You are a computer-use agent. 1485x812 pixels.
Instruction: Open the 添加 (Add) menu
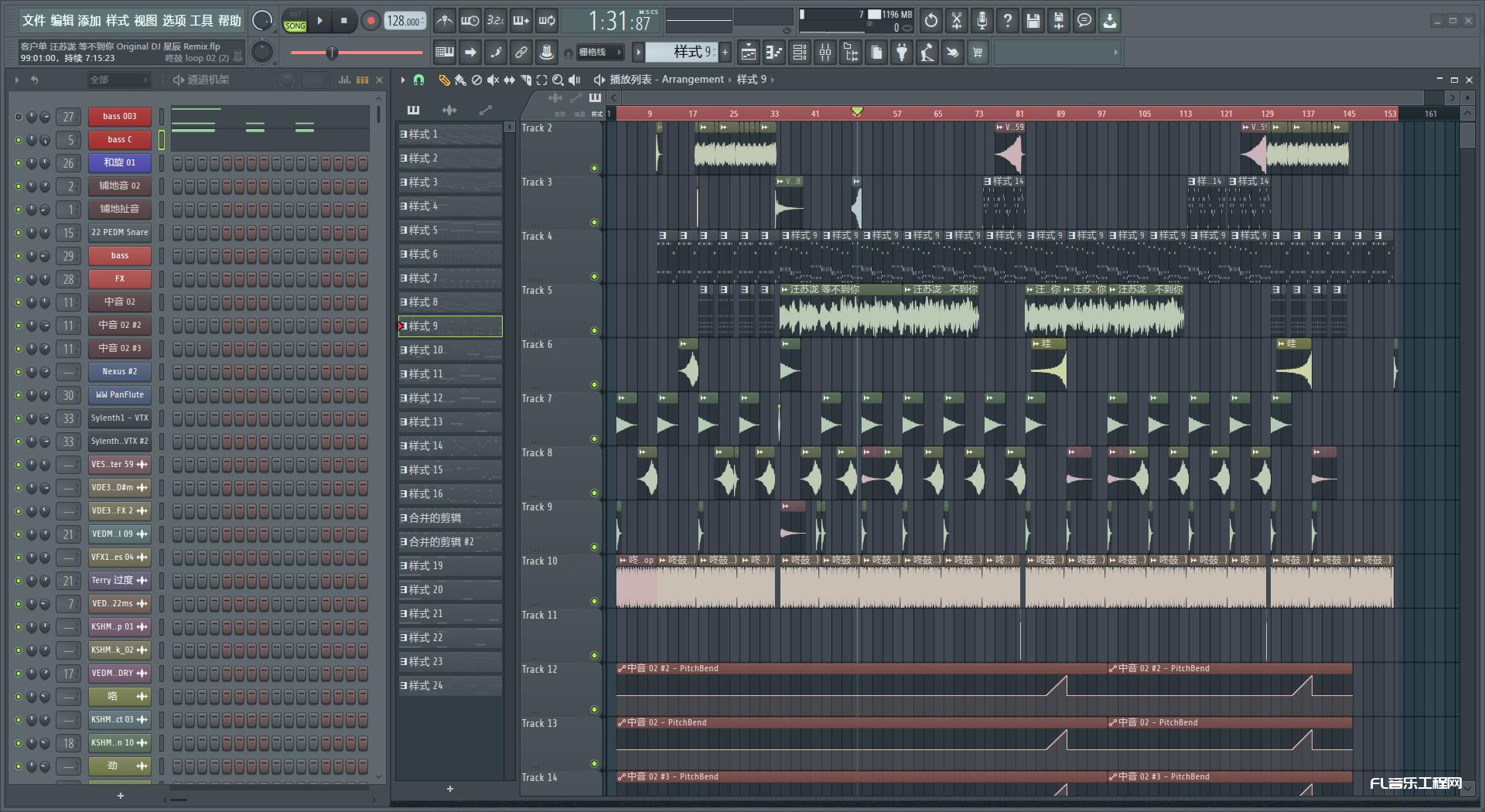pyautogui.click(x=90, y=21)
